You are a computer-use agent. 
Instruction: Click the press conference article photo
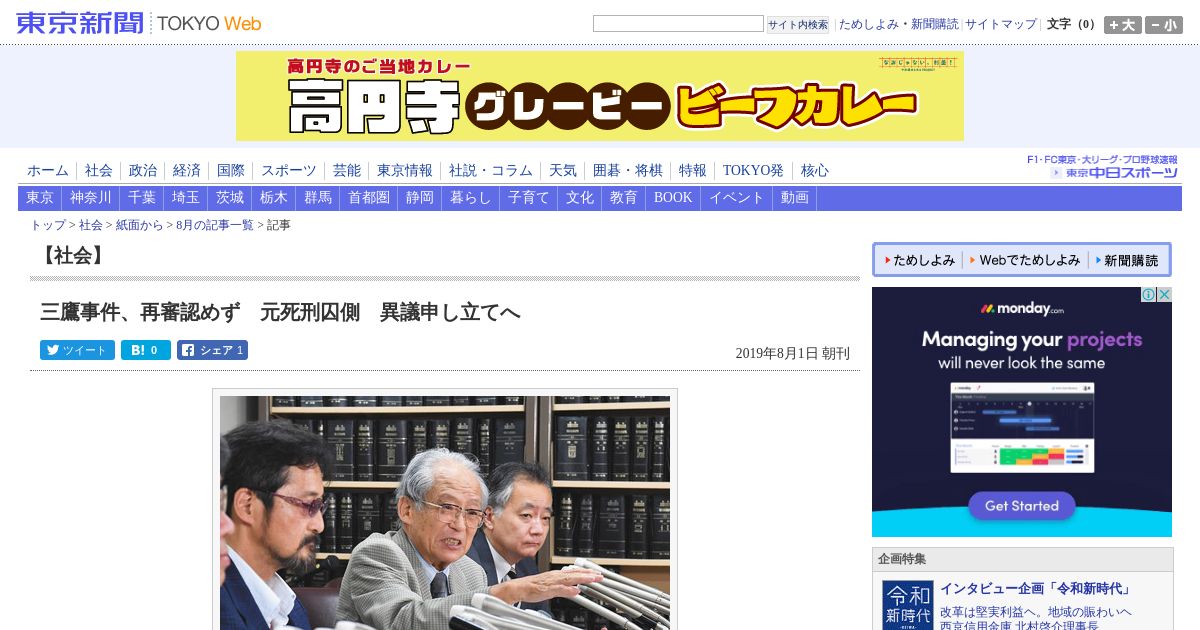pyautogui.click(x=445, y=512)
